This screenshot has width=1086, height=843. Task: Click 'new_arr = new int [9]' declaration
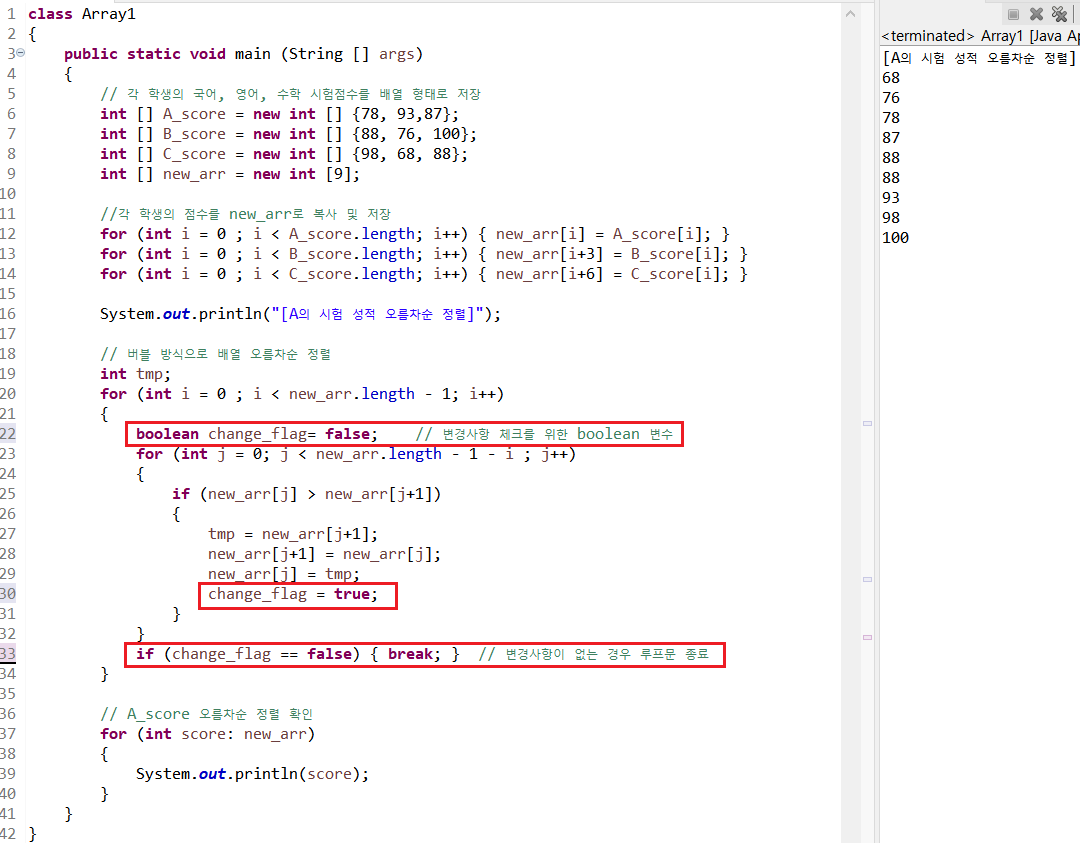(x=230, y=174)
